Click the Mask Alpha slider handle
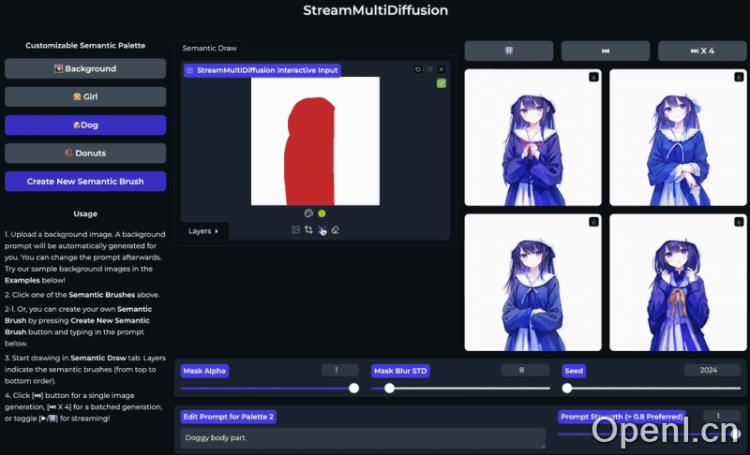The width and height of the screenshot is (750, 455). point(354,388)
